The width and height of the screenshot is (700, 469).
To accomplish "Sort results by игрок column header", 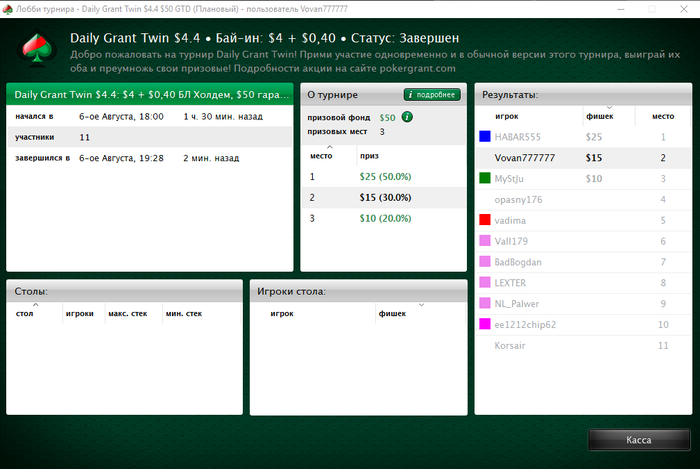I will click(530, 116).
